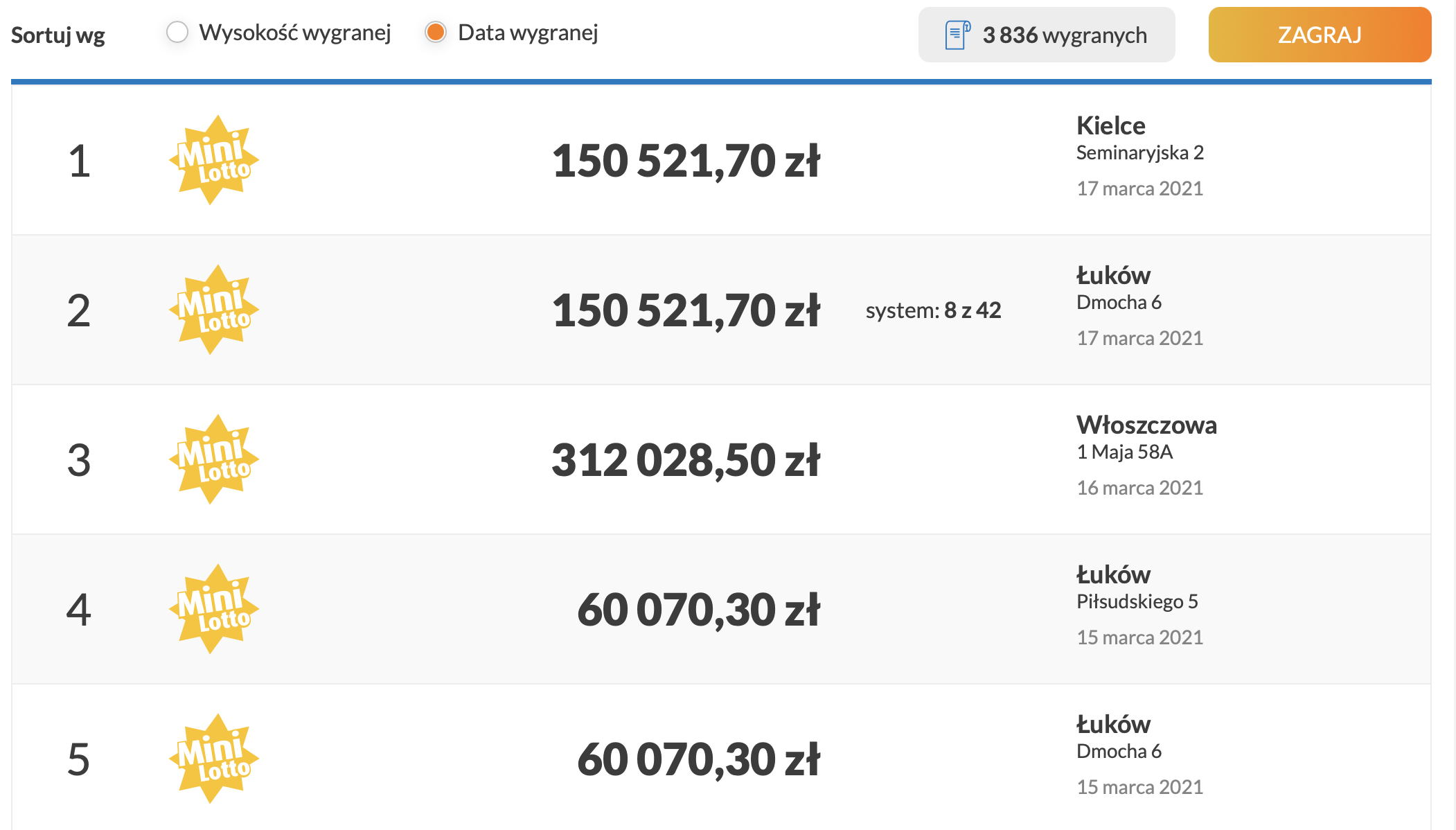1456x830 pixels.
Task: Click the Piłsudskiego 5 address text
Action: click(1137, 601)
